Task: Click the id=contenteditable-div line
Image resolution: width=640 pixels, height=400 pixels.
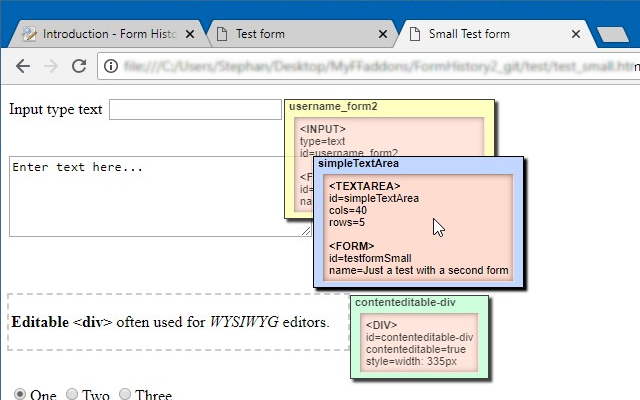Action: [x=420, y=337]
